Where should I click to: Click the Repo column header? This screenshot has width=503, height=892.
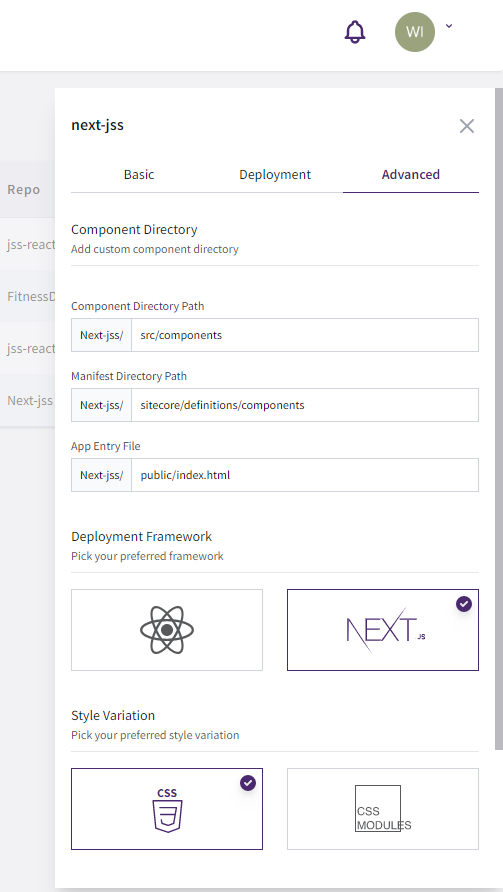tap(24, 189)
